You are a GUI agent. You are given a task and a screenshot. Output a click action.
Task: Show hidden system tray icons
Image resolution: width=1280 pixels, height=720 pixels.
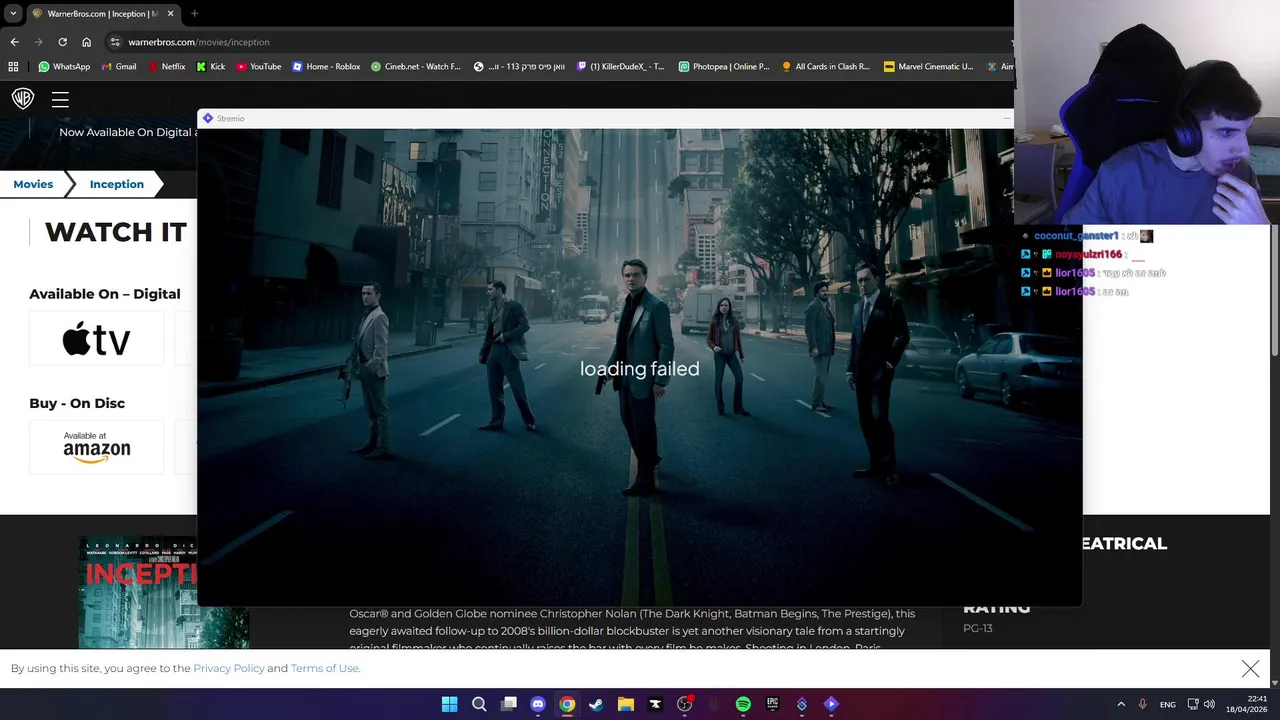click(x=1121, y=704)
